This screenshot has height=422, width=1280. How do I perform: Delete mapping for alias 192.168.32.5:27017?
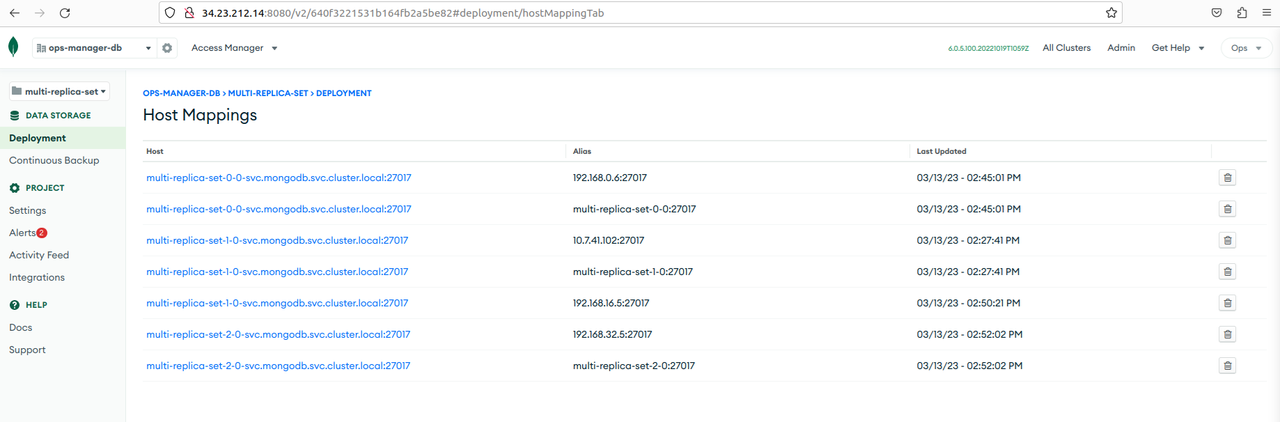[x=1227, y=334]
